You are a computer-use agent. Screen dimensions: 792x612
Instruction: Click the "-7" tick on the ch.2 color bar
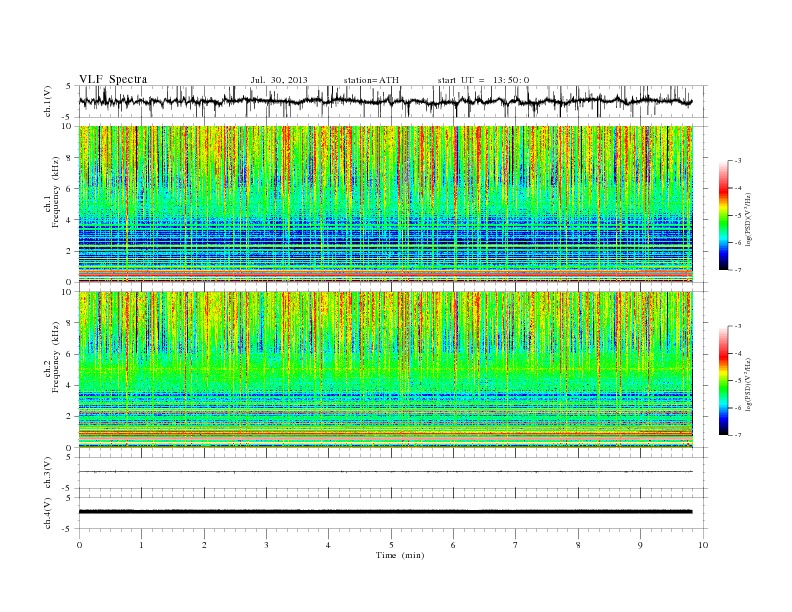tap(737, 435)
